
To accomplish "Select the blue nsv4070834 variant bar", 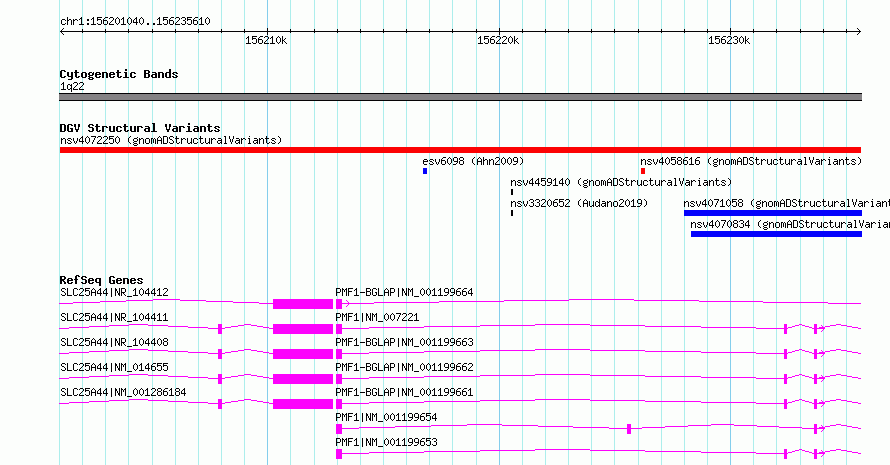I will [776, 234].
